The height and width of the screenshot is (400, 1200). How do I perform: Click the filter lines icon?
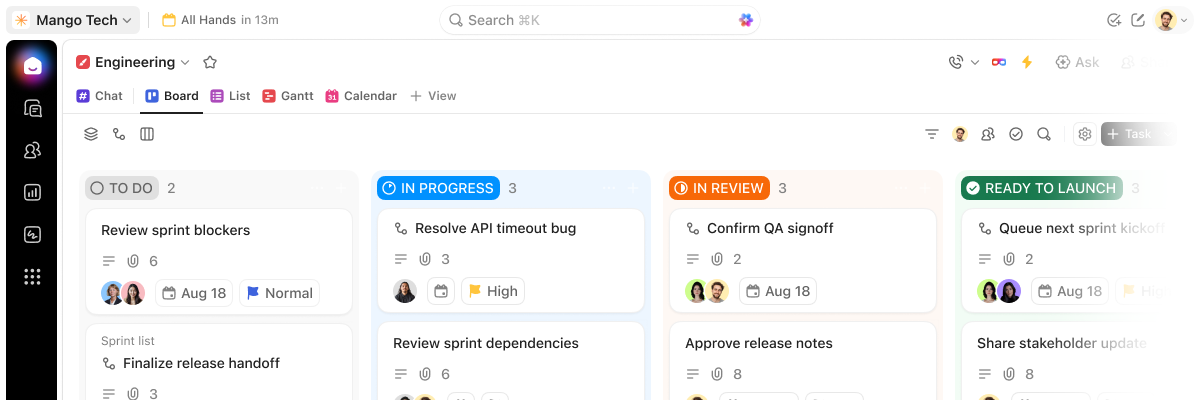(x=932, y=134)
